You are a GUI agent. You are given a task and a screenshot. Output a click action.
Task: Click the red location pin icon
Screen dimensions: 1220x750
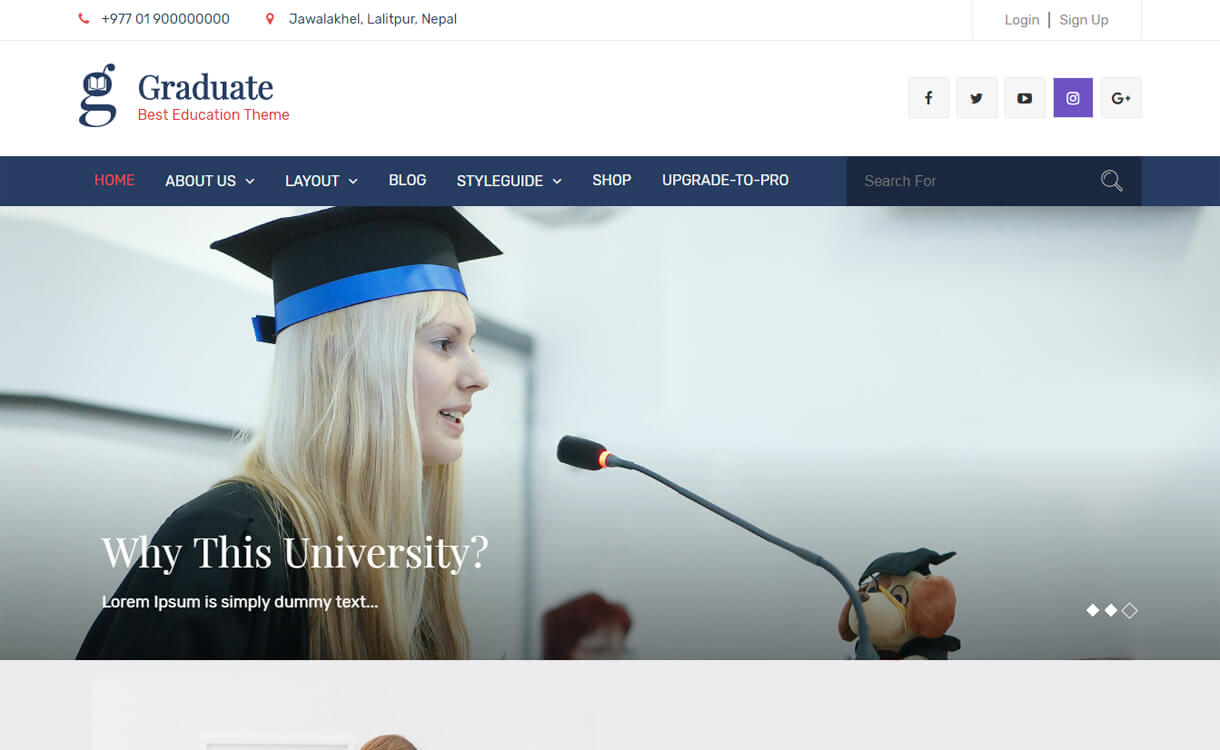[x=269, y=19]
